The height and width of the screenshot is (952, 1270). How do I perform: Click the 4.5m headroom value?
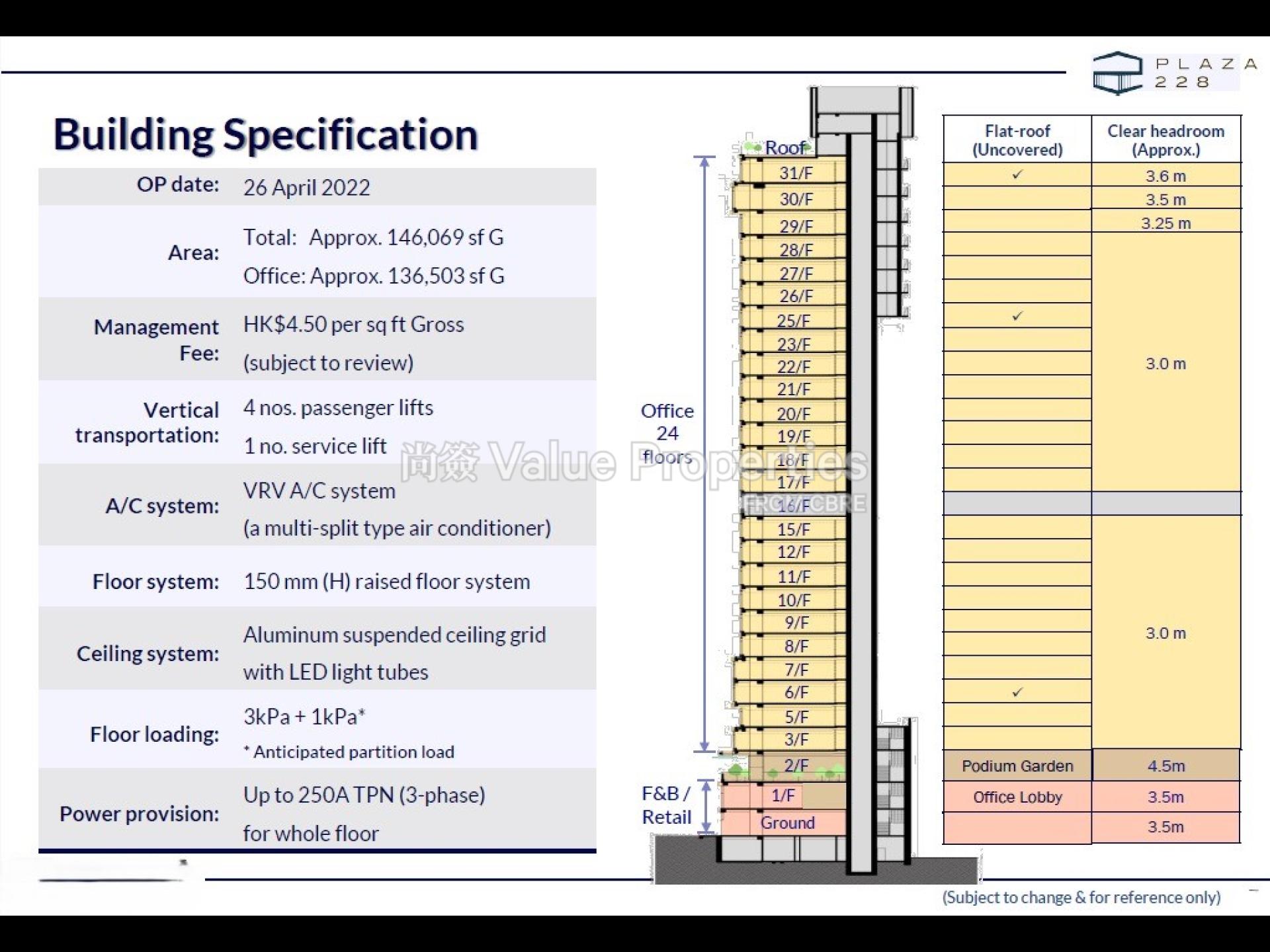(1165, 766)
